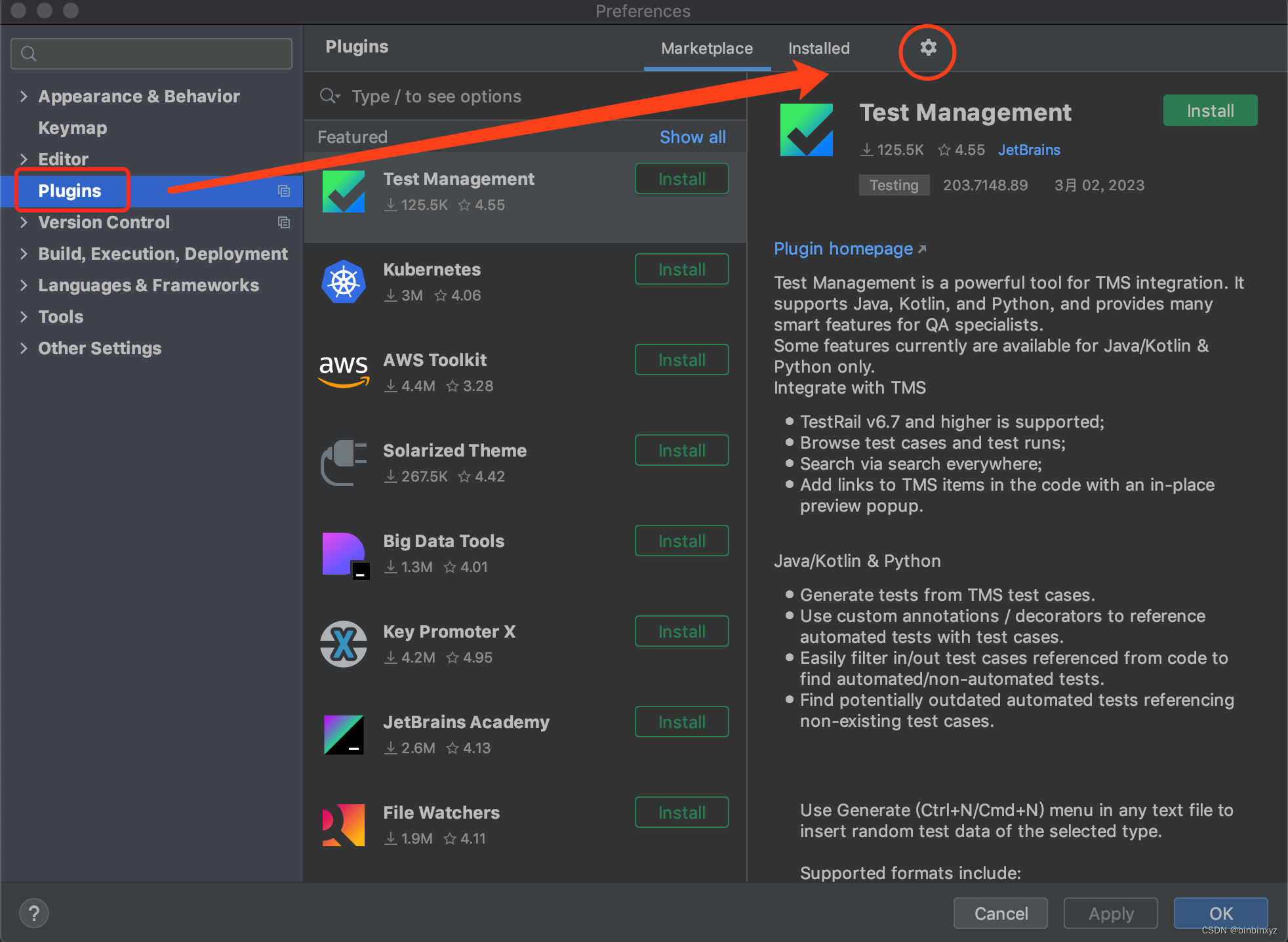Select the Big Data Tools title
Viewport: 1288px width, 942px height.
443,541
